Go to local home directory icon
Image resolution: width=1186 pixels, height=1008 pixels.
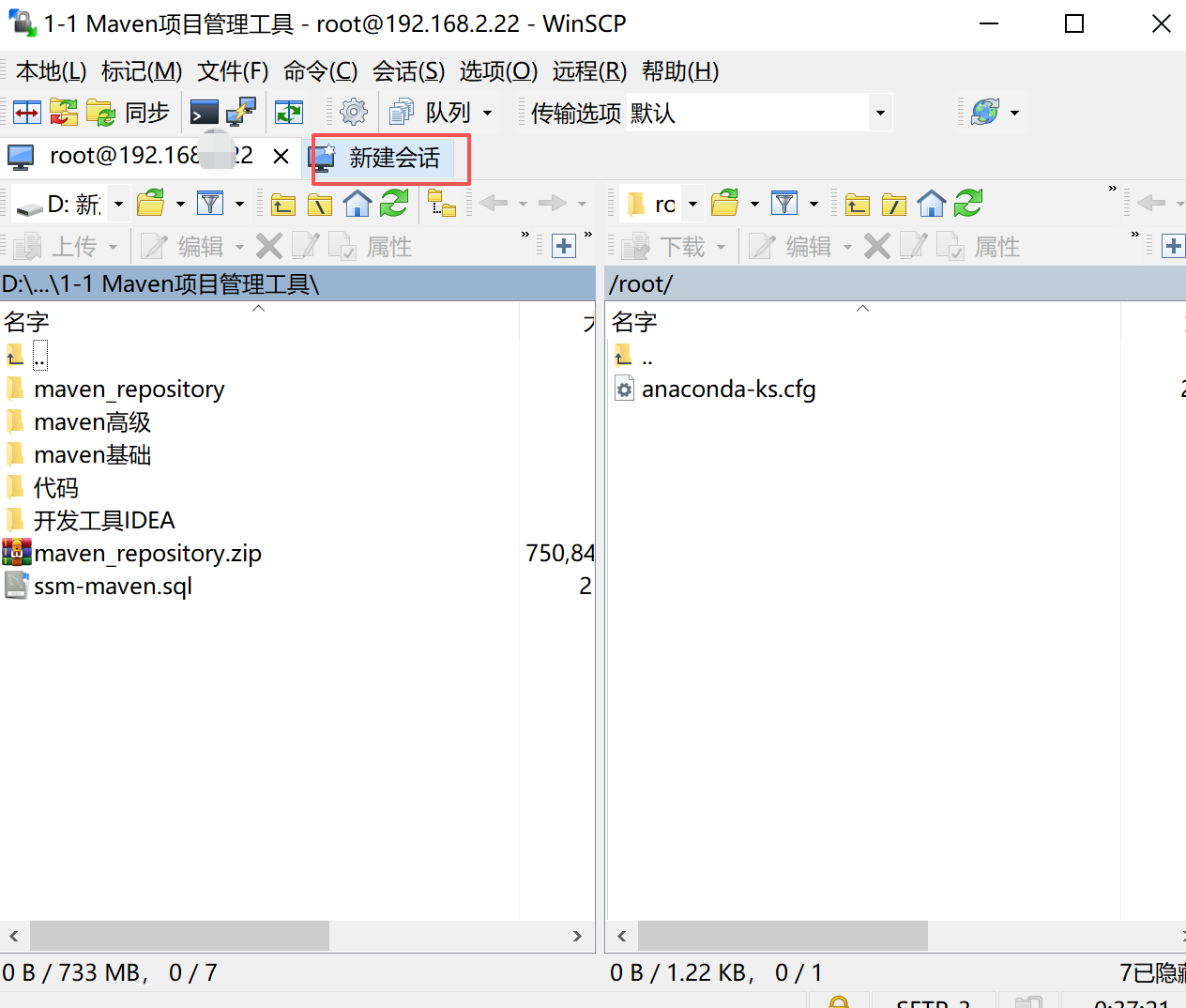coord(357,203)
